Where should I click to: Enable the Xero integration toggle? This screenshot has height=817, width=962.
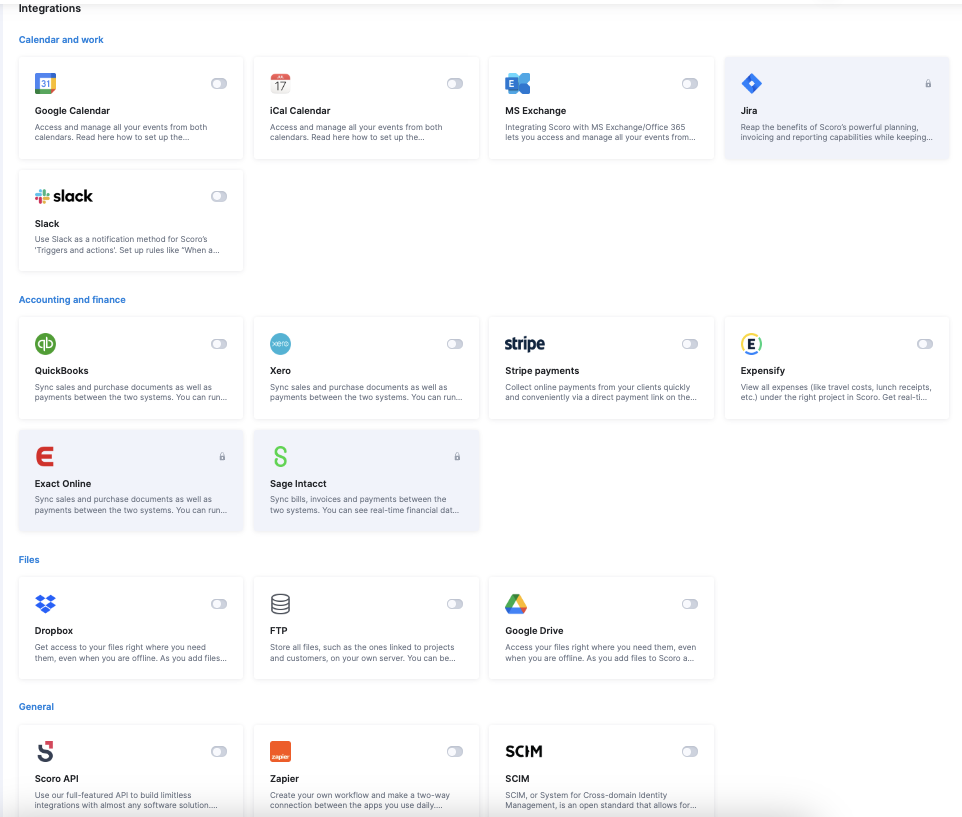tap(455, 344)
